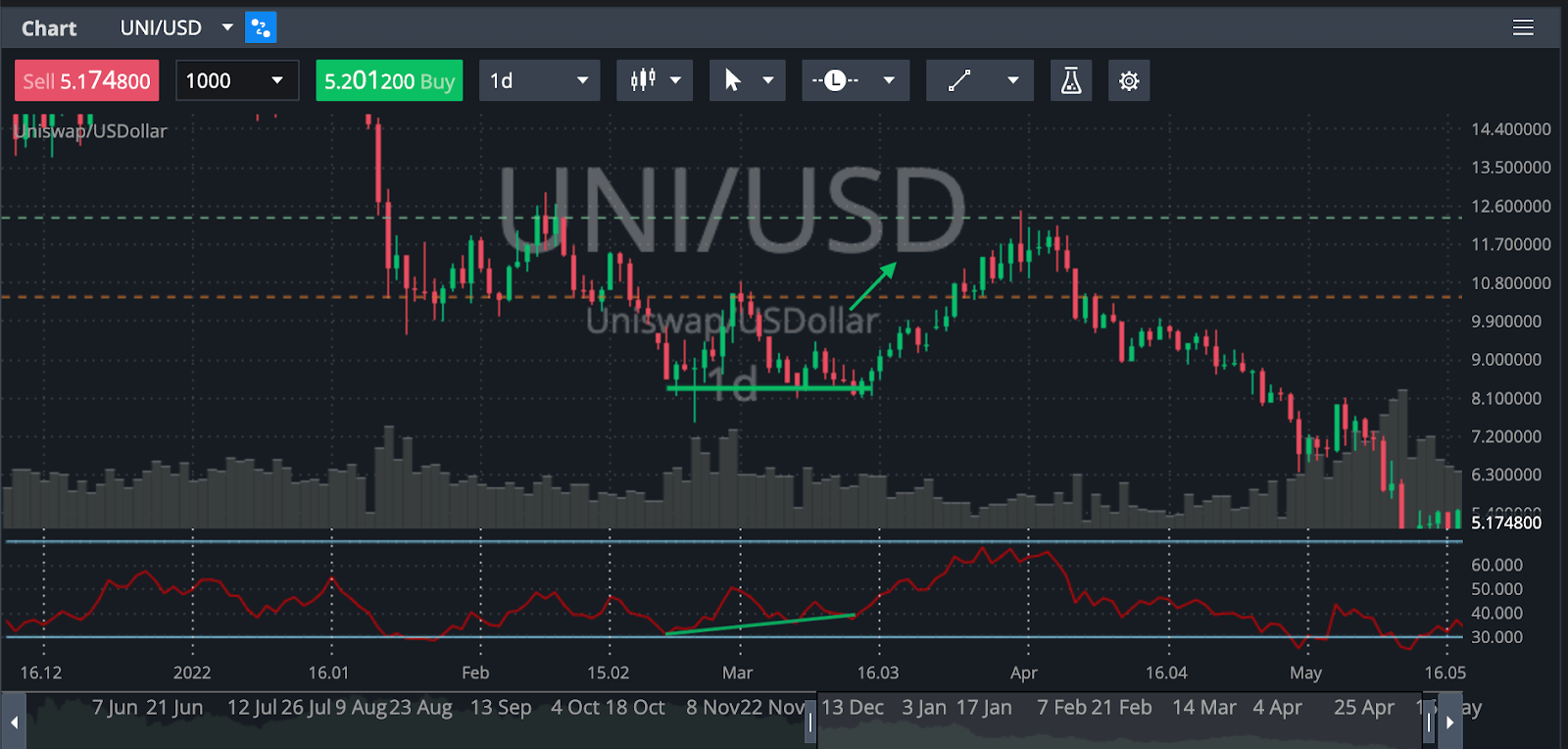The width and height of the screenshot is (1568, 749).
Task: Open the UNI/USD symbol dropdown arrow
Action: click(x=227, y=27)
